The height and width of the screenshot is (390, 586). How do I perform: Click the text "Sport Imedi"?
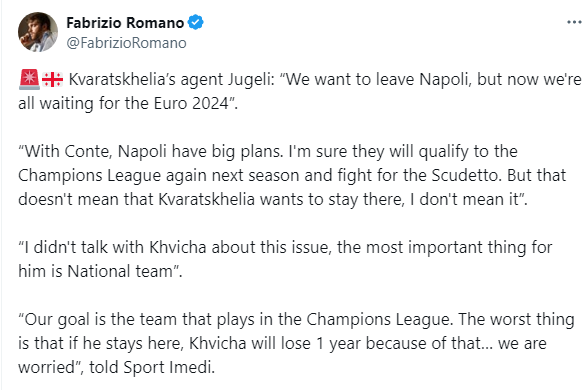click(x=169, y=367)
